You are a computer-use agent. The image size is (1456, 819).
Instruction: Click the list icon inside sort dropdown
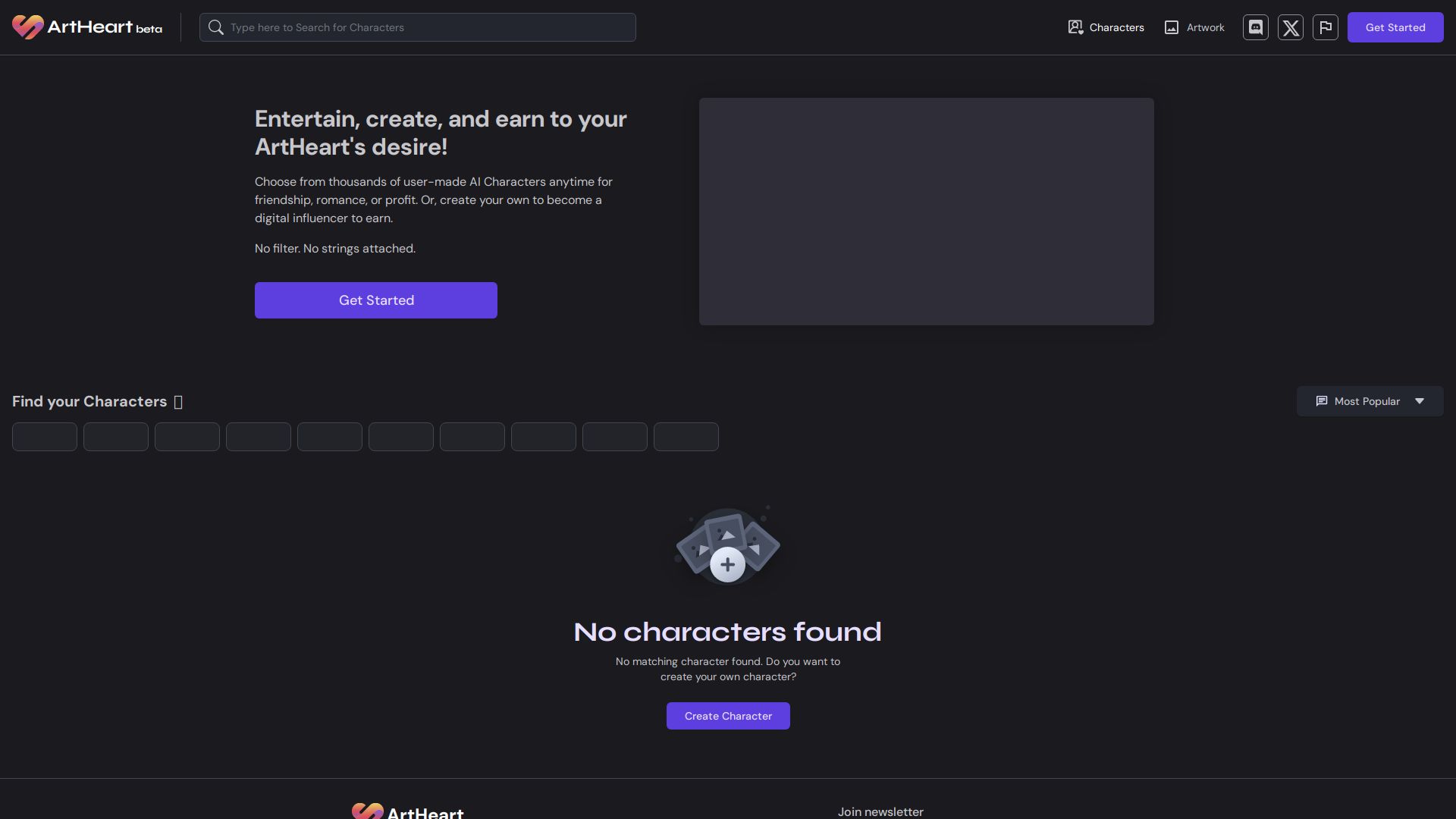(1322, 401)
